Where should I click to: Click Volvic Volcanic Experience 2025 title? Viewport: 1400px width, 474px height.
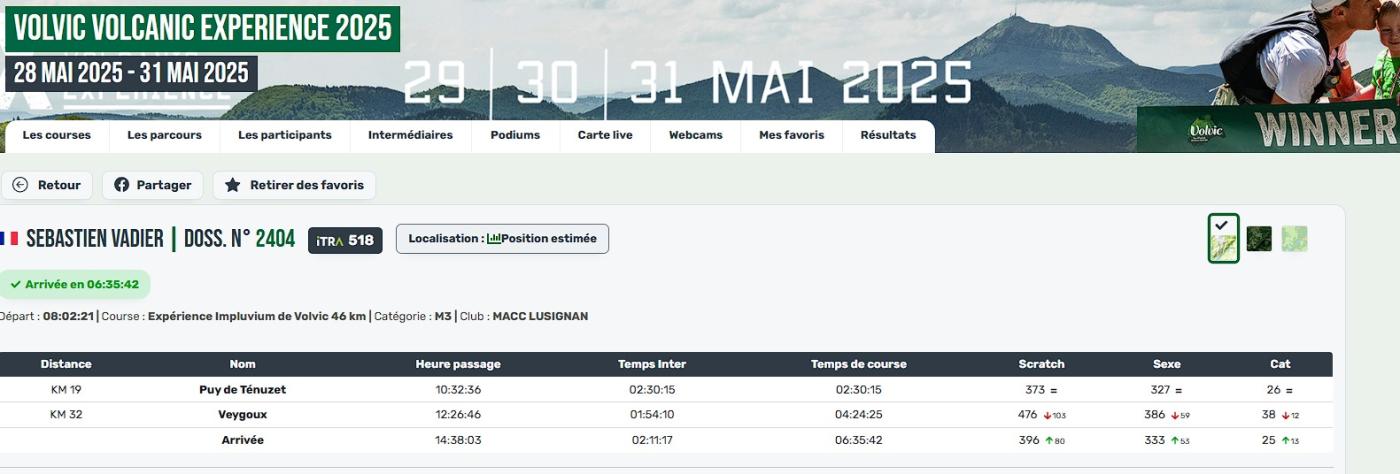[x=202, y=28]
